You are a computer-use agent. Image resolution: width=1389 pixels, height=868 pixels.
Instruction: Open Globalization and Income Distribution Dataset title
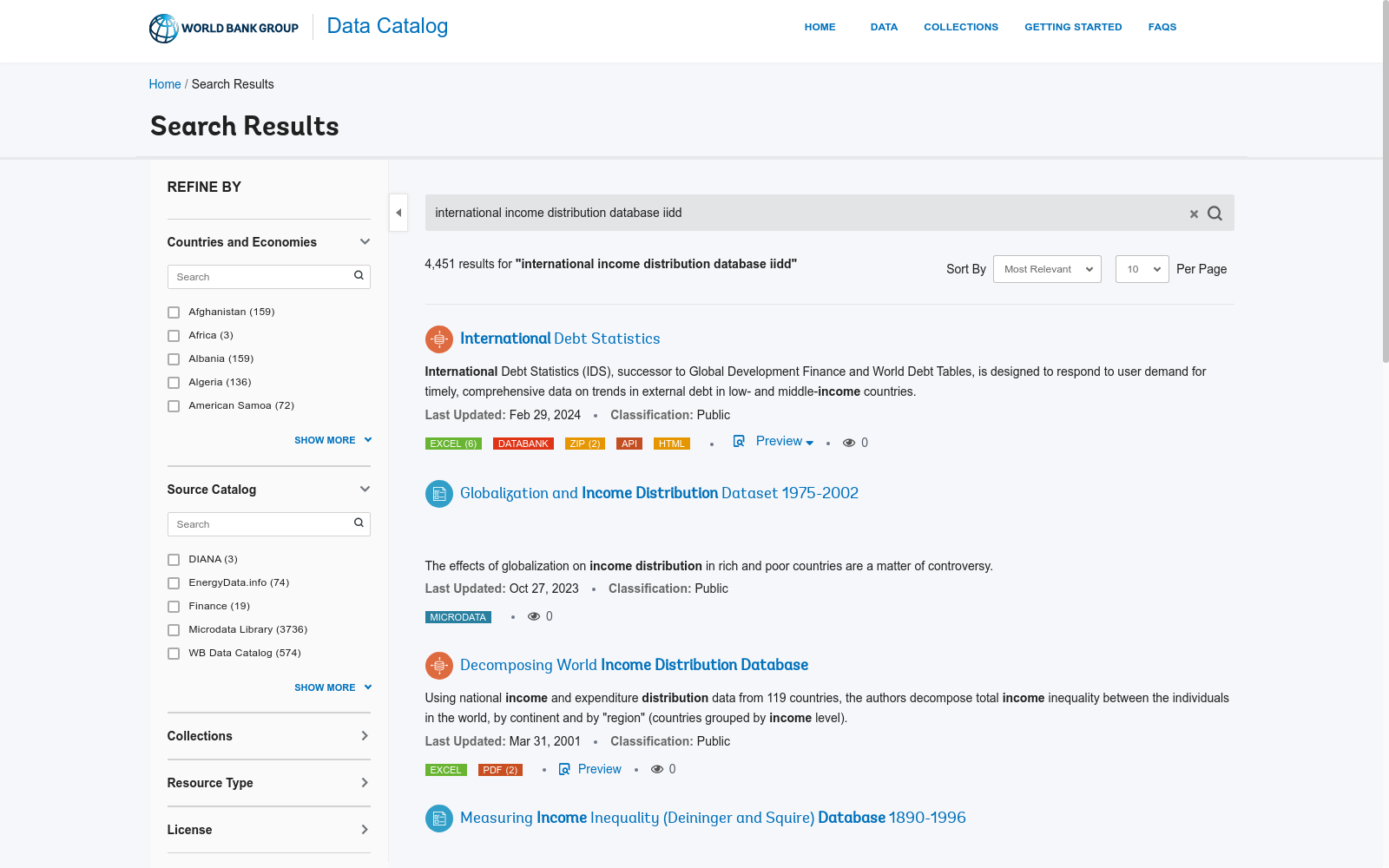coord(659,493)
